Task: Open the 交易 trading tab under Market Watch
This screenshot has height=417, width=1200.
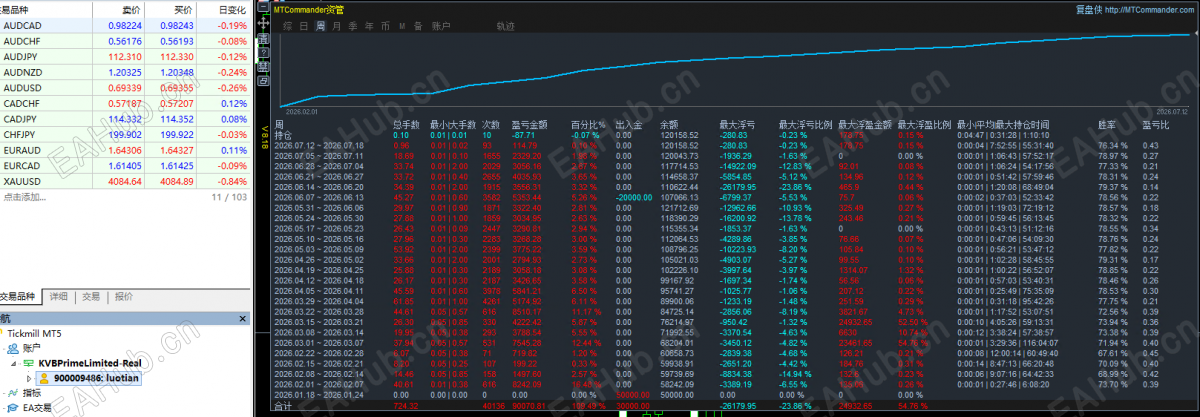Action: [x=91, y=297]
